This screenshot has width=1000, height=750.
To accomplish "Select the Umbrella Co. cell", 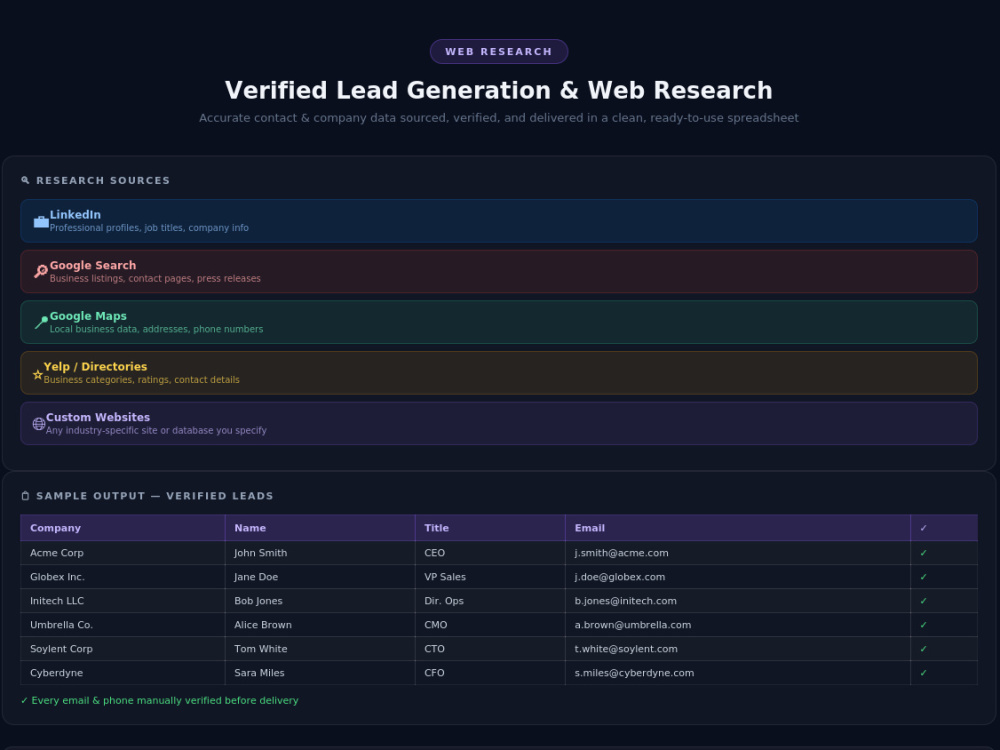I will click(122, 625).
